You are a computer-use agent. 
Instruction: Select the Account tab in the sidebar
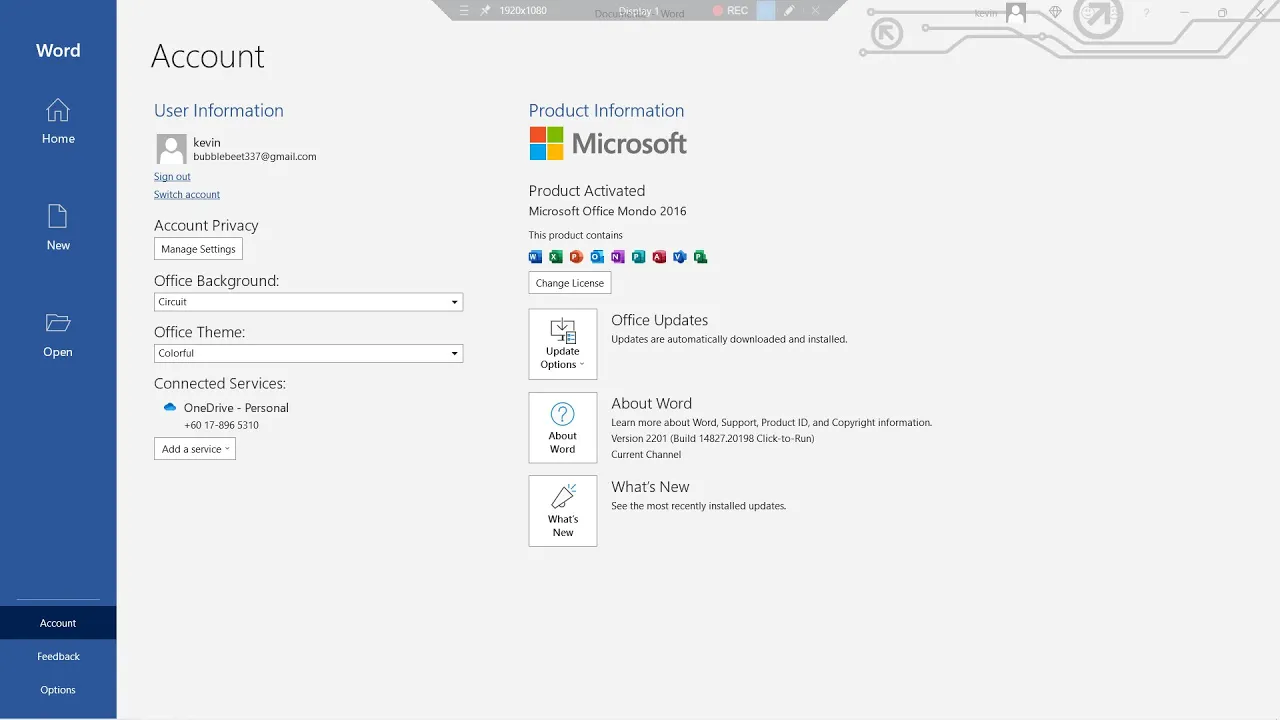pos(58,623)
